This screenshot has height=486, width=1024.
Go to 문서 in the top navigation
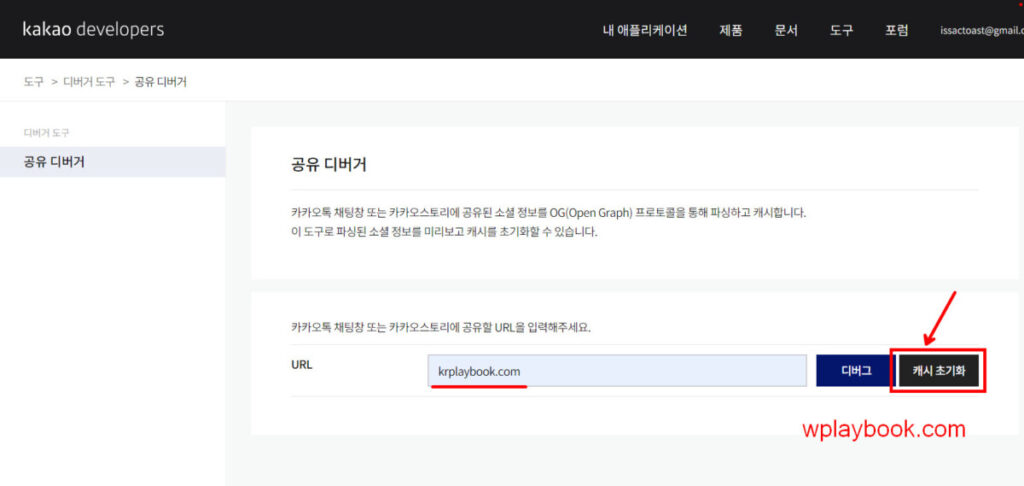pos(786,30)
